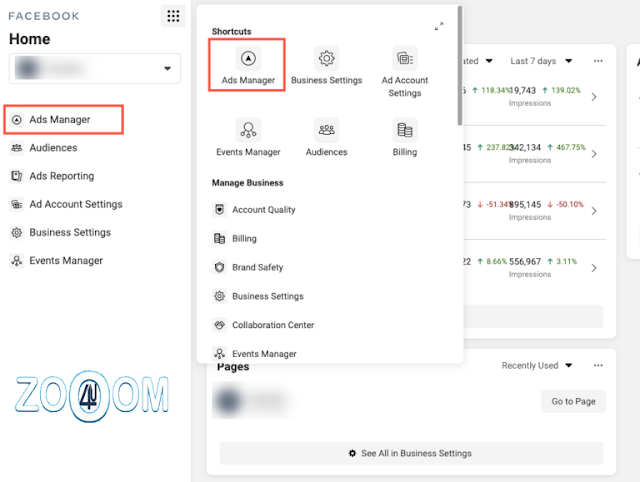Select Brand Safety under Manage Business

click(x=247, y=267)
